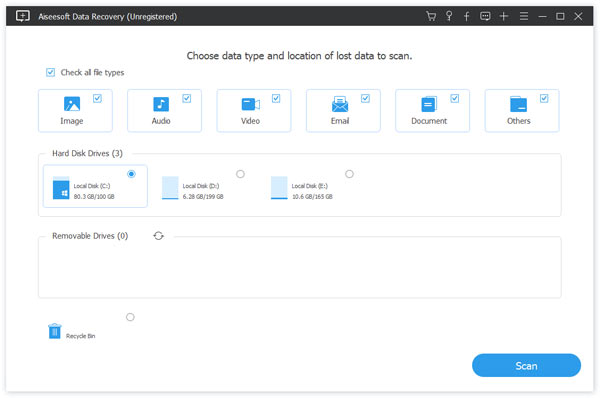Image resolution: width=600 pixels, height=398 pixels.
Task: Open the shopping cart purchase icon
Action: (431, 16)
